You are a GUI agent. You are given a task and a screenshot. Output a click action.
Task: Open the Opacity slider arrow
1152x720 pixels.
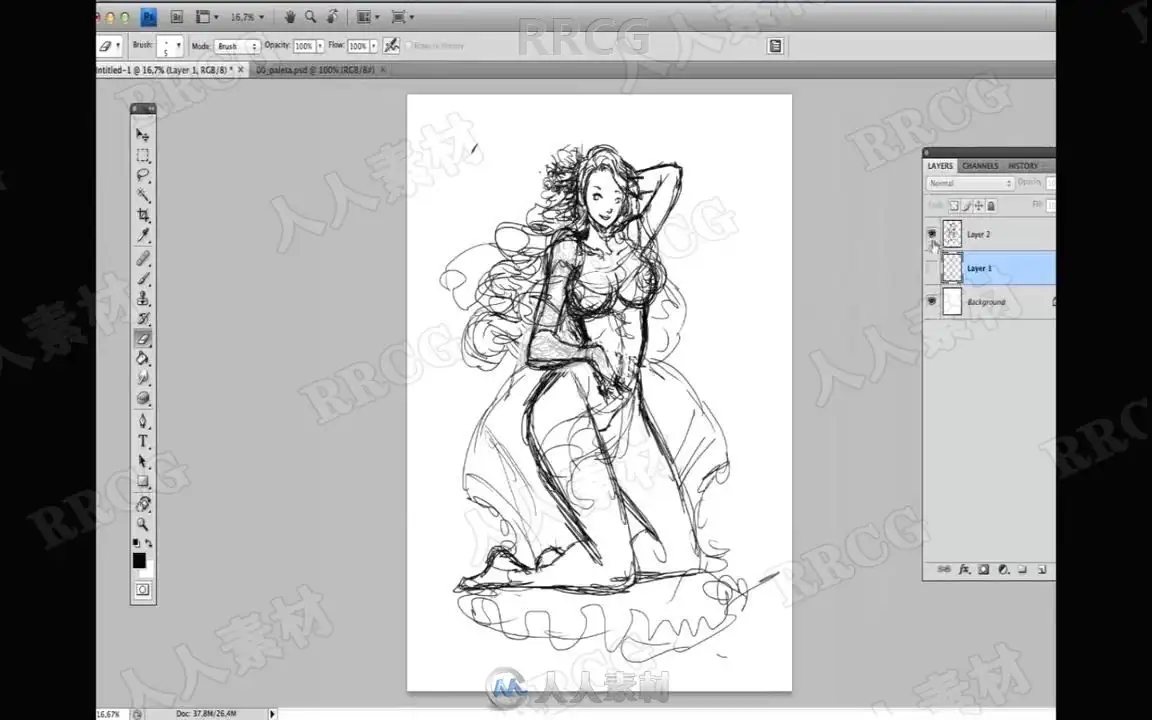(320, 46)
